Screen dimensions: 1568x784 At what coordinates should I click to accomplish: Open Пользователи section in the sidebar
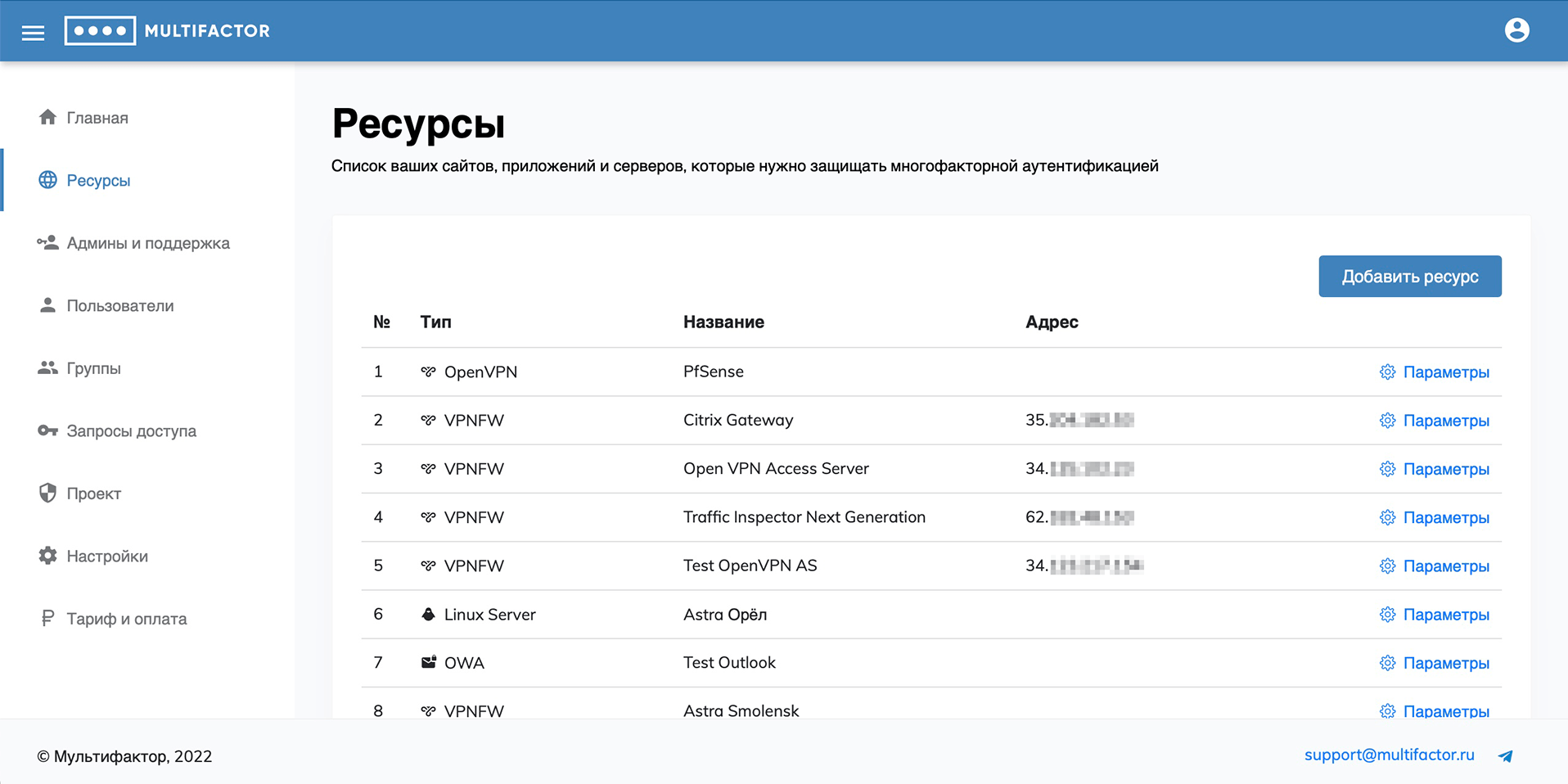coord(120,306)
